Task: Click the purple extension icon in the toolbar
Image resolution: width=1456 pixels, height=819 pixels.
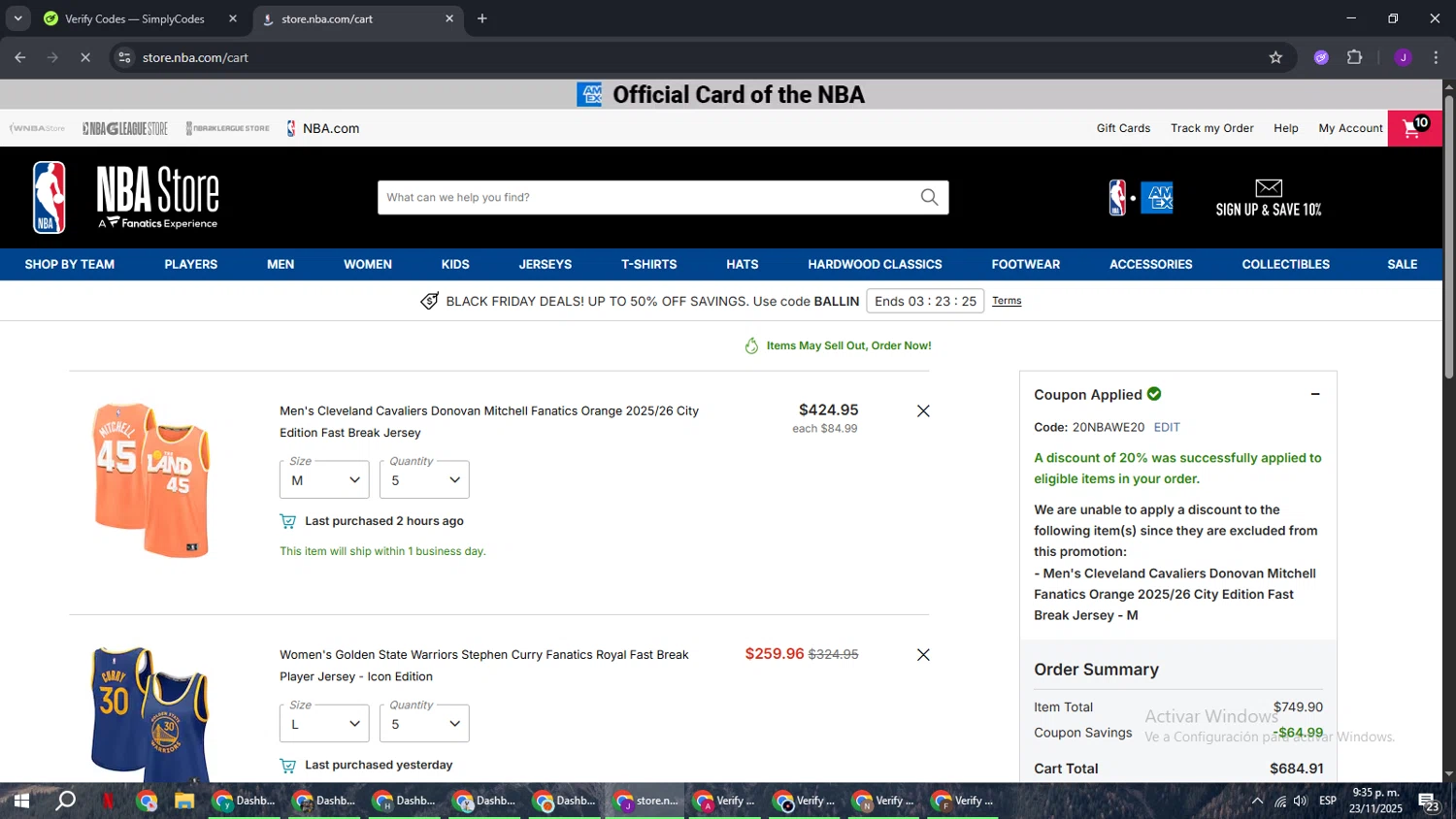Action: tap(1321, 57)
